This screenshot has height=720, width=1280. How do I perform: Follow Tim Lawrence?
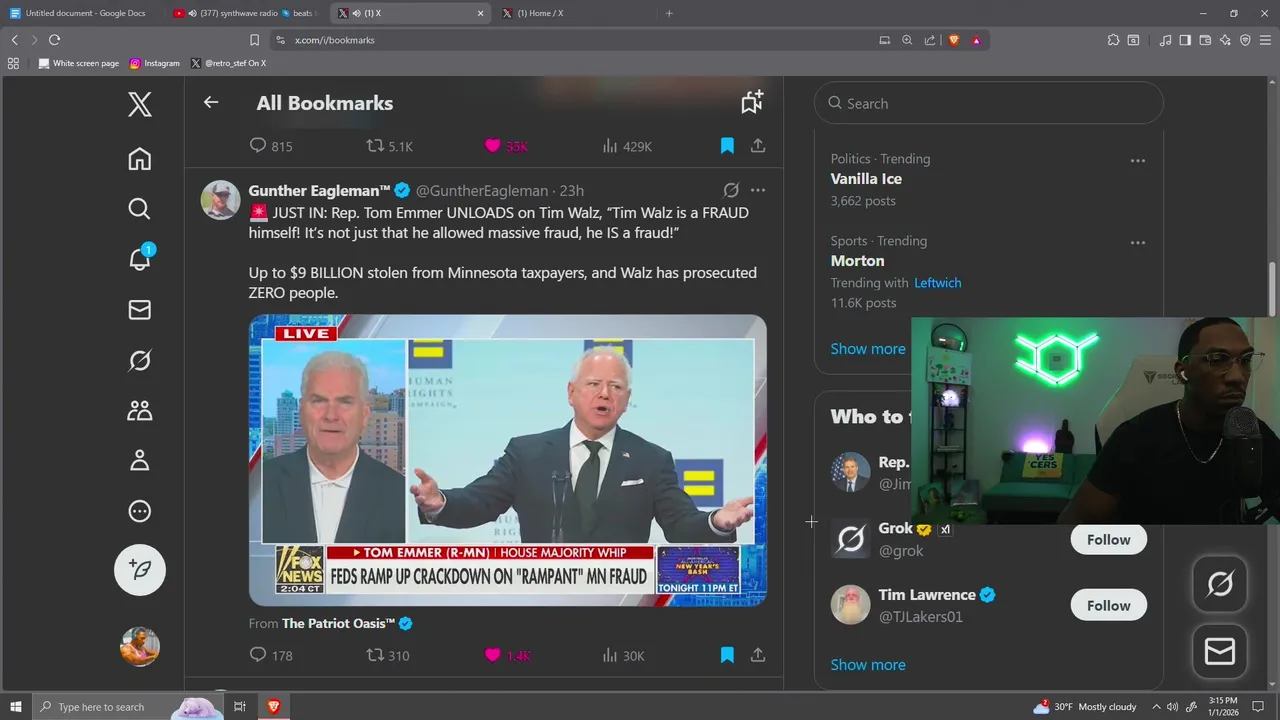click(x=1108, y=606)
